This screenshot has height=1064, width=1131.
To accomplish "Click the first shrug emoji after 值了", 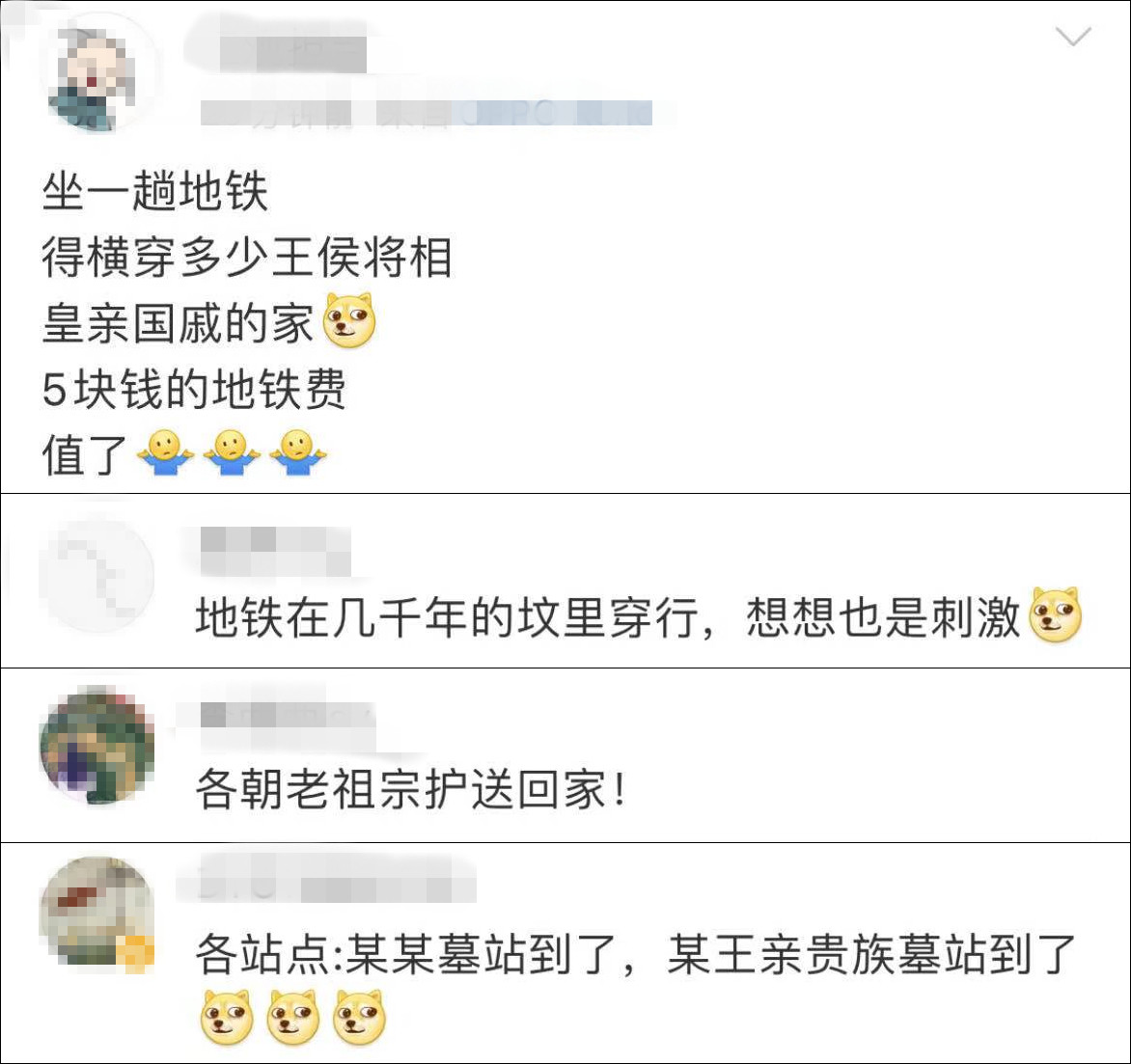I will click(x=165, y=452).
